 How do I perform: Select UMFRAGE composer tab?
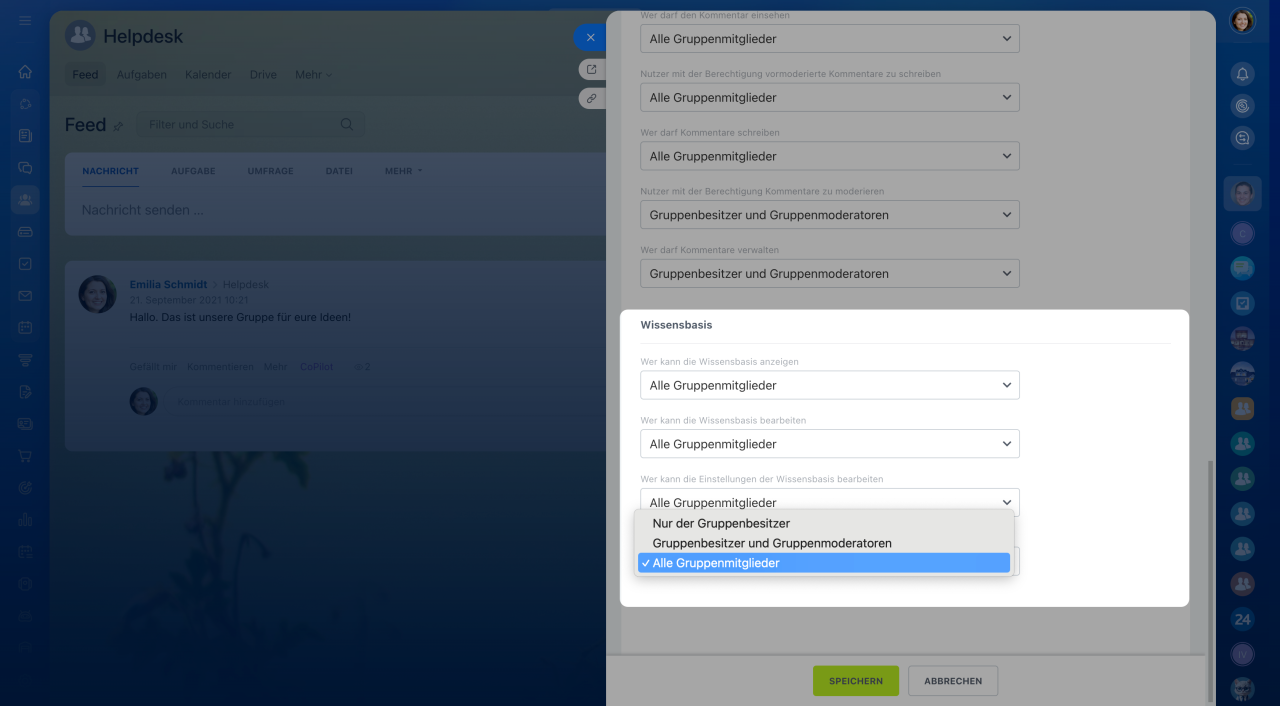[x=271, y=171]
